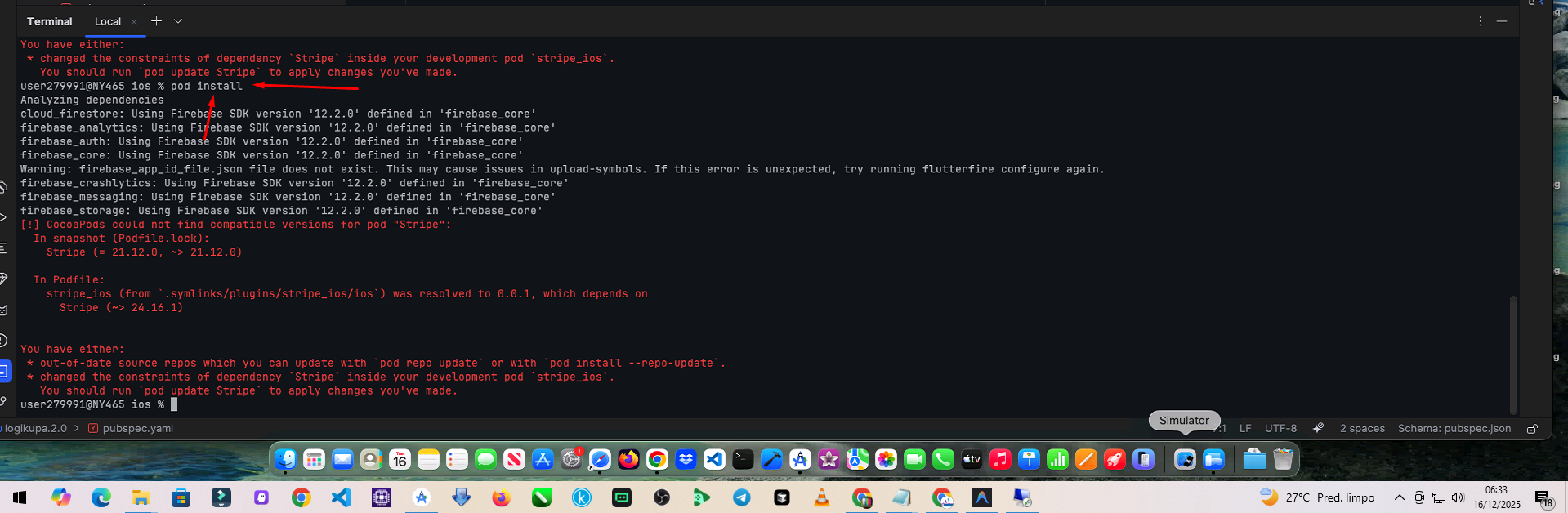Viewport: 1568px width, 513px height.
Task: Close the Local terminal tab
Action: pos(134,22)
